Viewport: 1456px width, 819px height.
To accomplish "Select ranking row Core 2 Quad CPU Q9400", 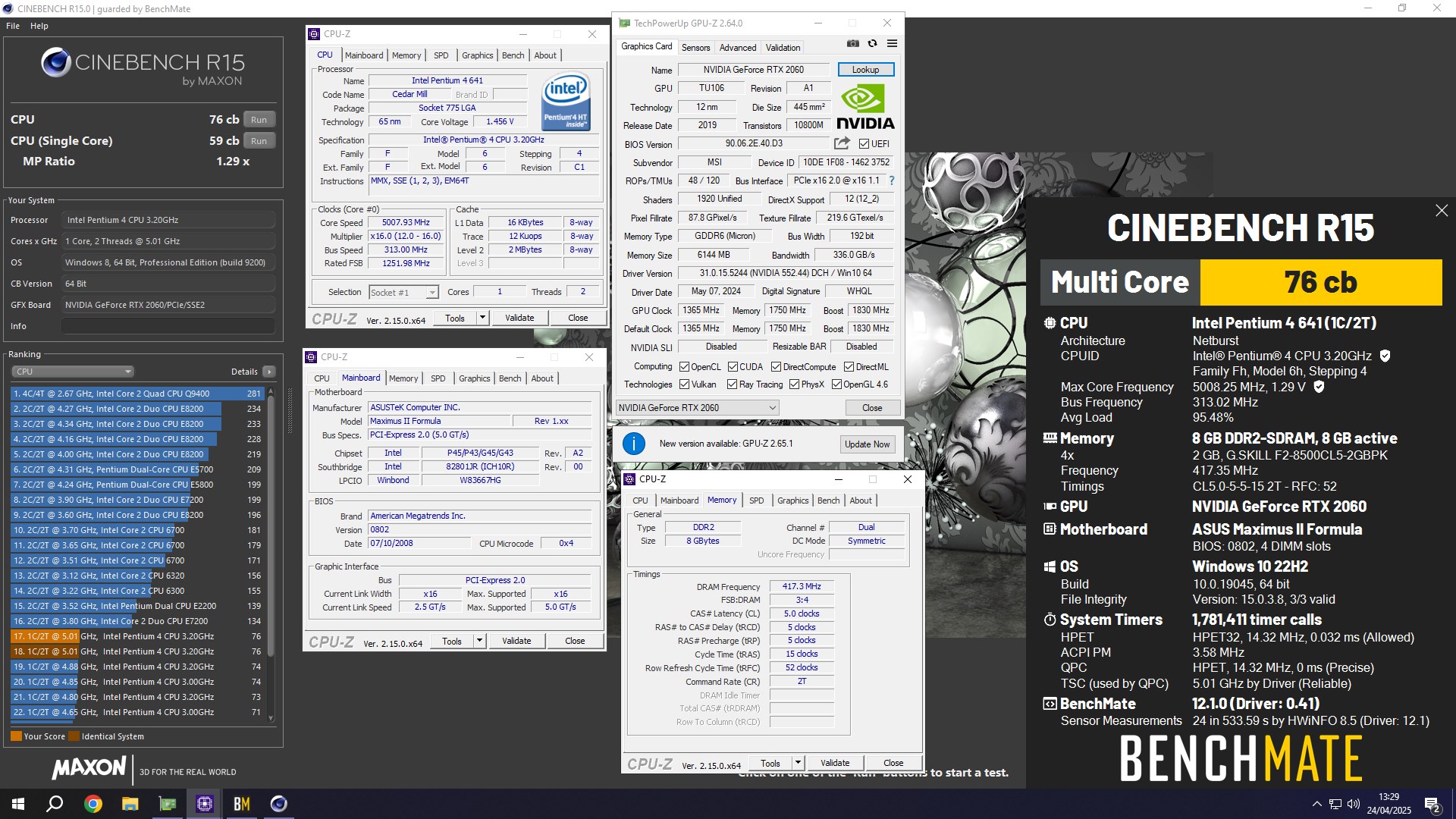I will point(136,394).
